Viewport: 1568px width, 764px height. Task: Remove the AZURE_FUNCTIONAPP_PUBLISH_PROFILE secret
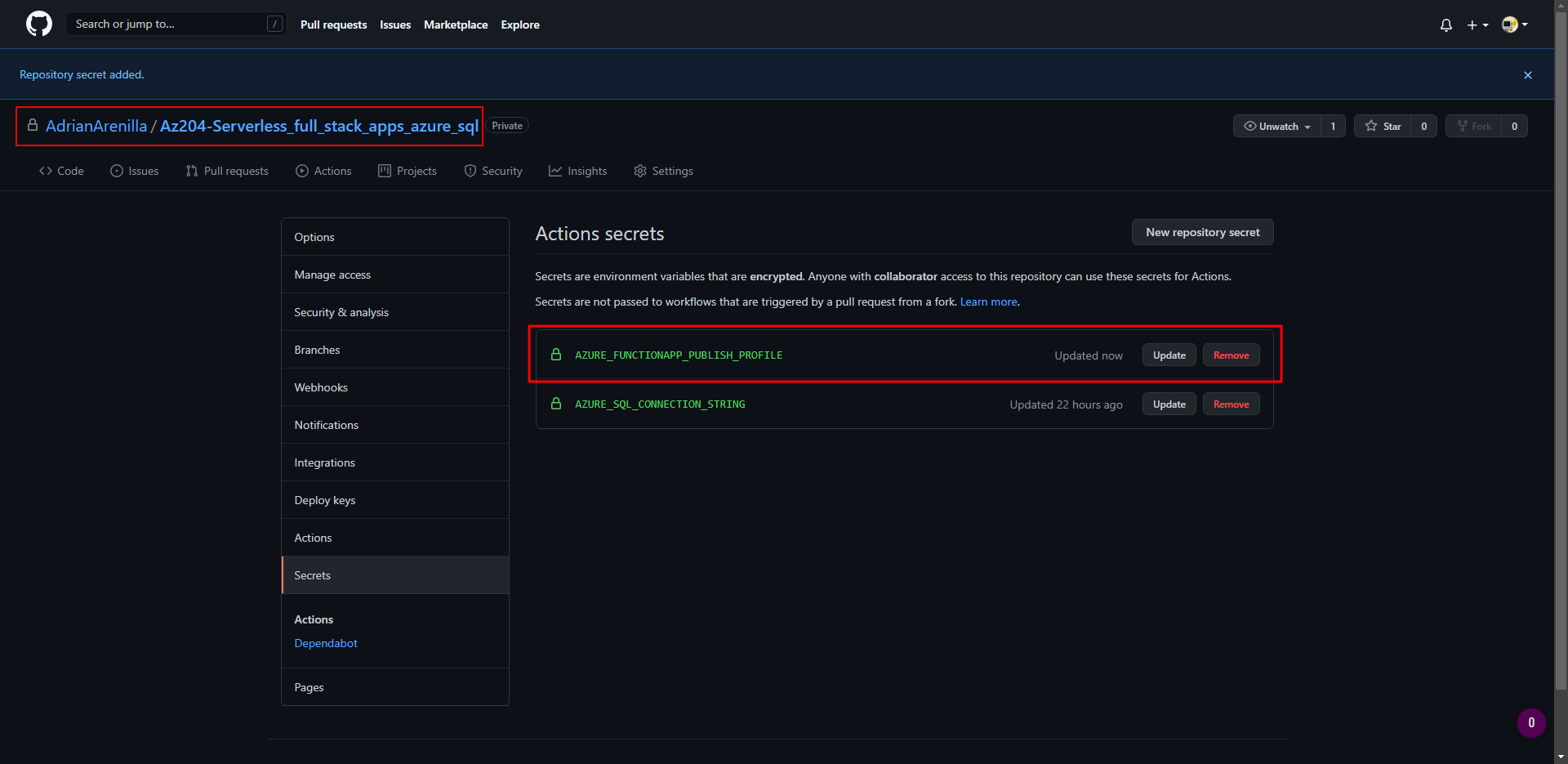pyautogui.click(x=1231, y=355)
